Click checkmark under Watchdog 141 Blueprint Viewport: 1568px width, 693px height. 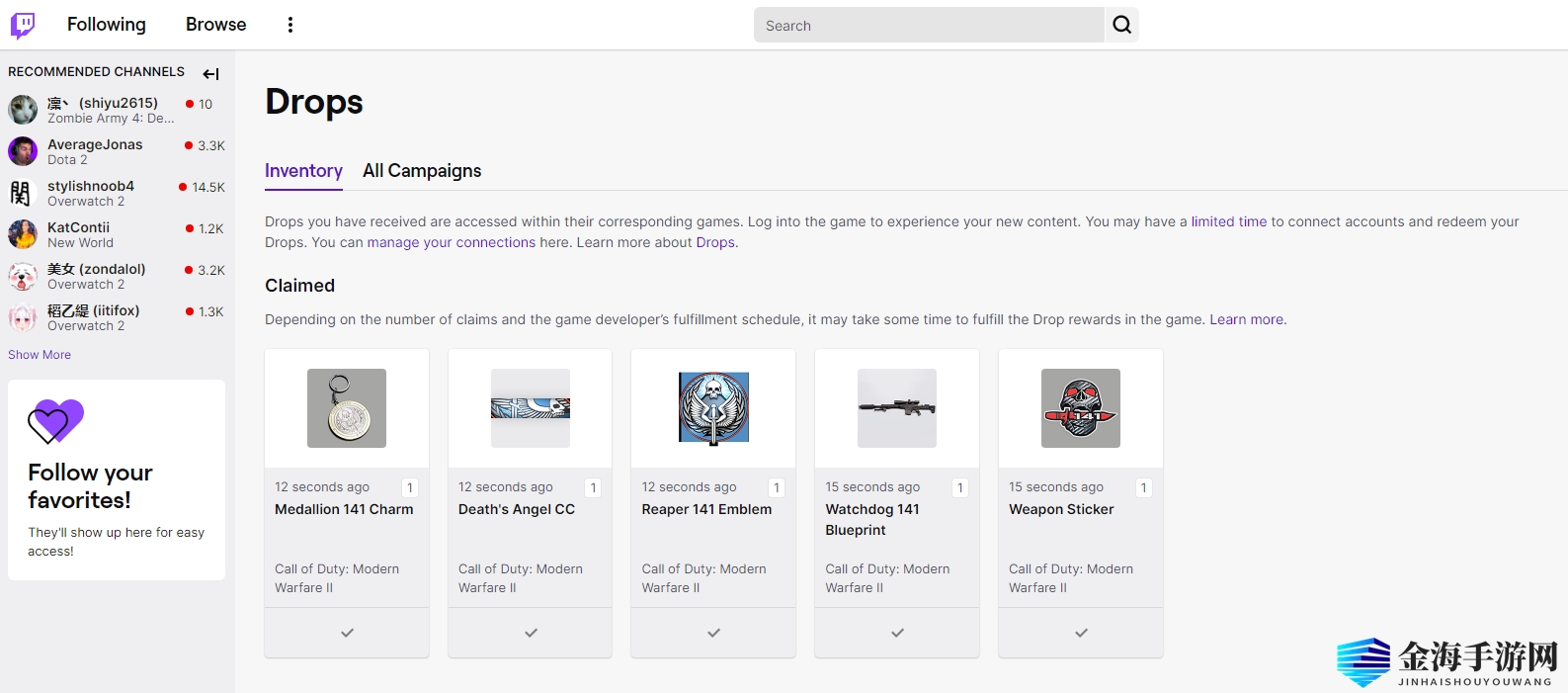pyautogui.click(x=897, y=633)
